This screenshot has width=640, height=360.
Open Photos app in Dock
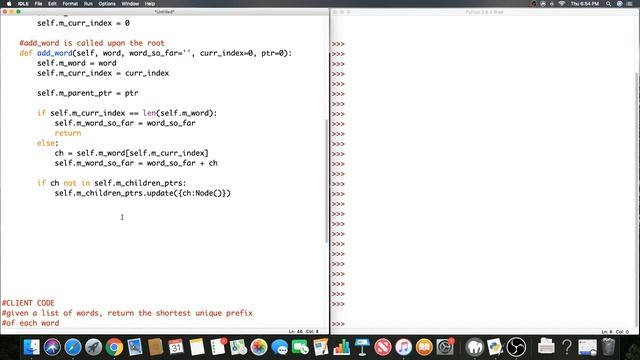click(x=259, y=347)
